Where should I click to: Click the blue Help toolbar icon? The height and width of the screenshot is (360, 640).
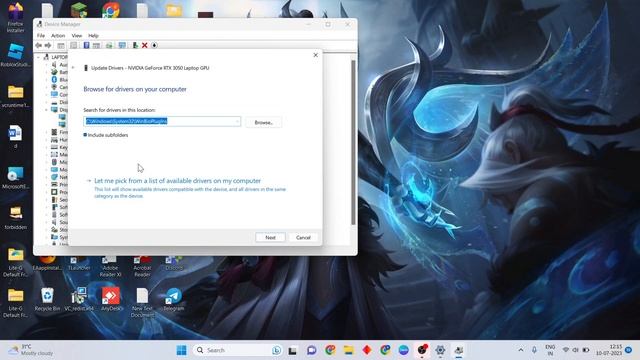click(87, 45)
